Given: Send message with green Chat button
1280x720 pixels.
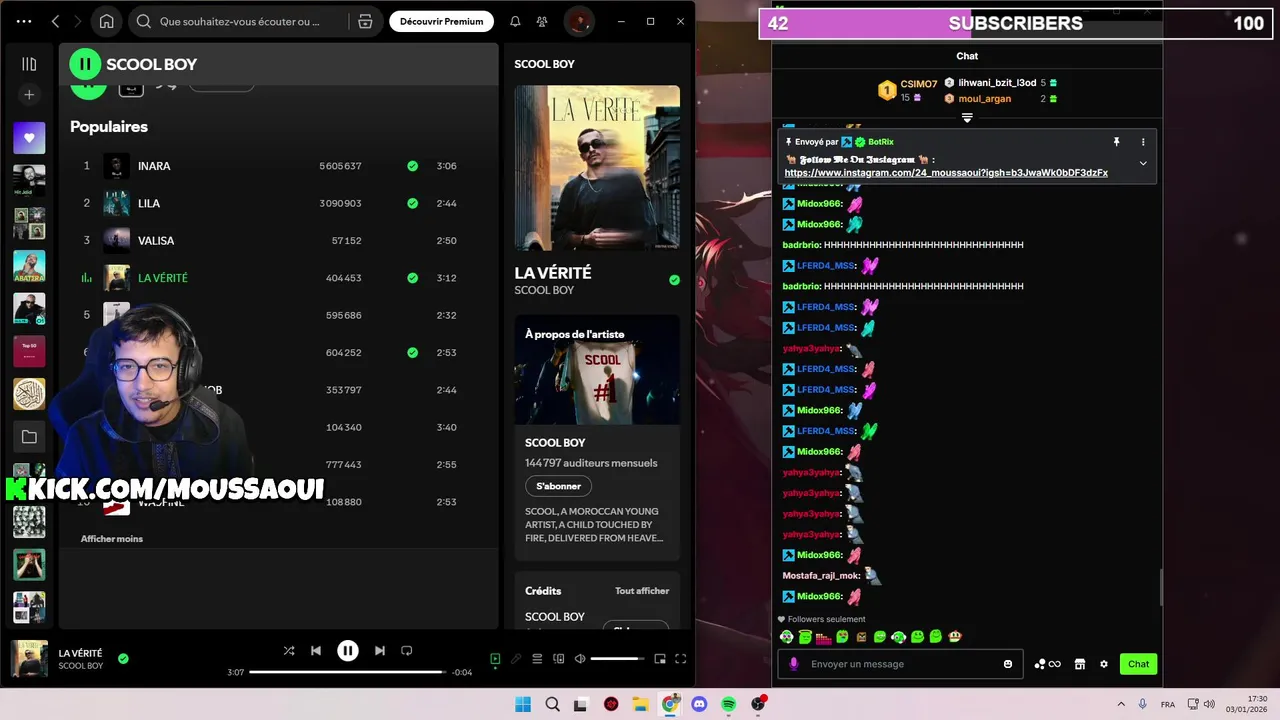Looking at the screenshot, I should coord(1138,664).
